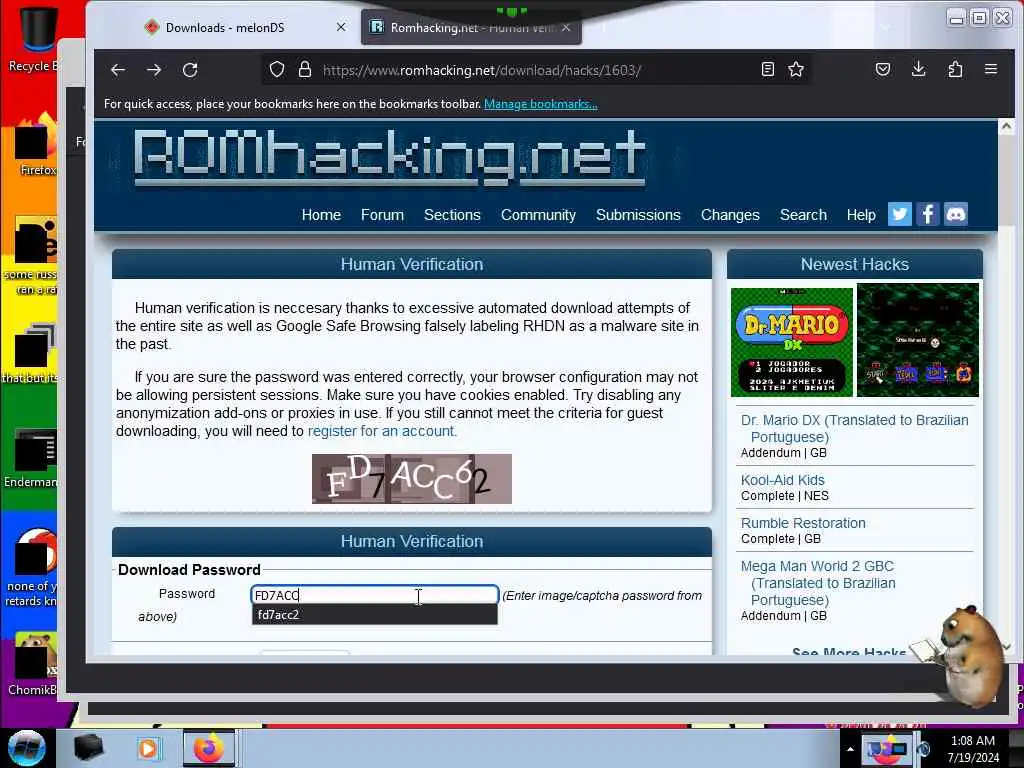The height and width of the screenshot is (768, 1024).
Task: Open the Kool-Aid Kids hack link
Action: 782,480
